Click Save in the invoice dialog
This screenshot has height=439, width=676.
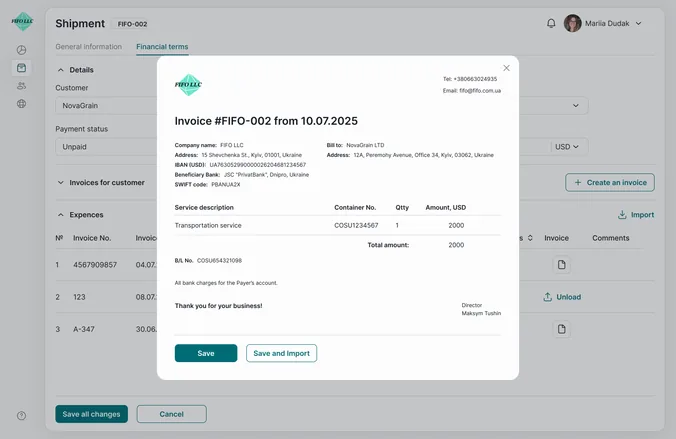click(206, 353)
